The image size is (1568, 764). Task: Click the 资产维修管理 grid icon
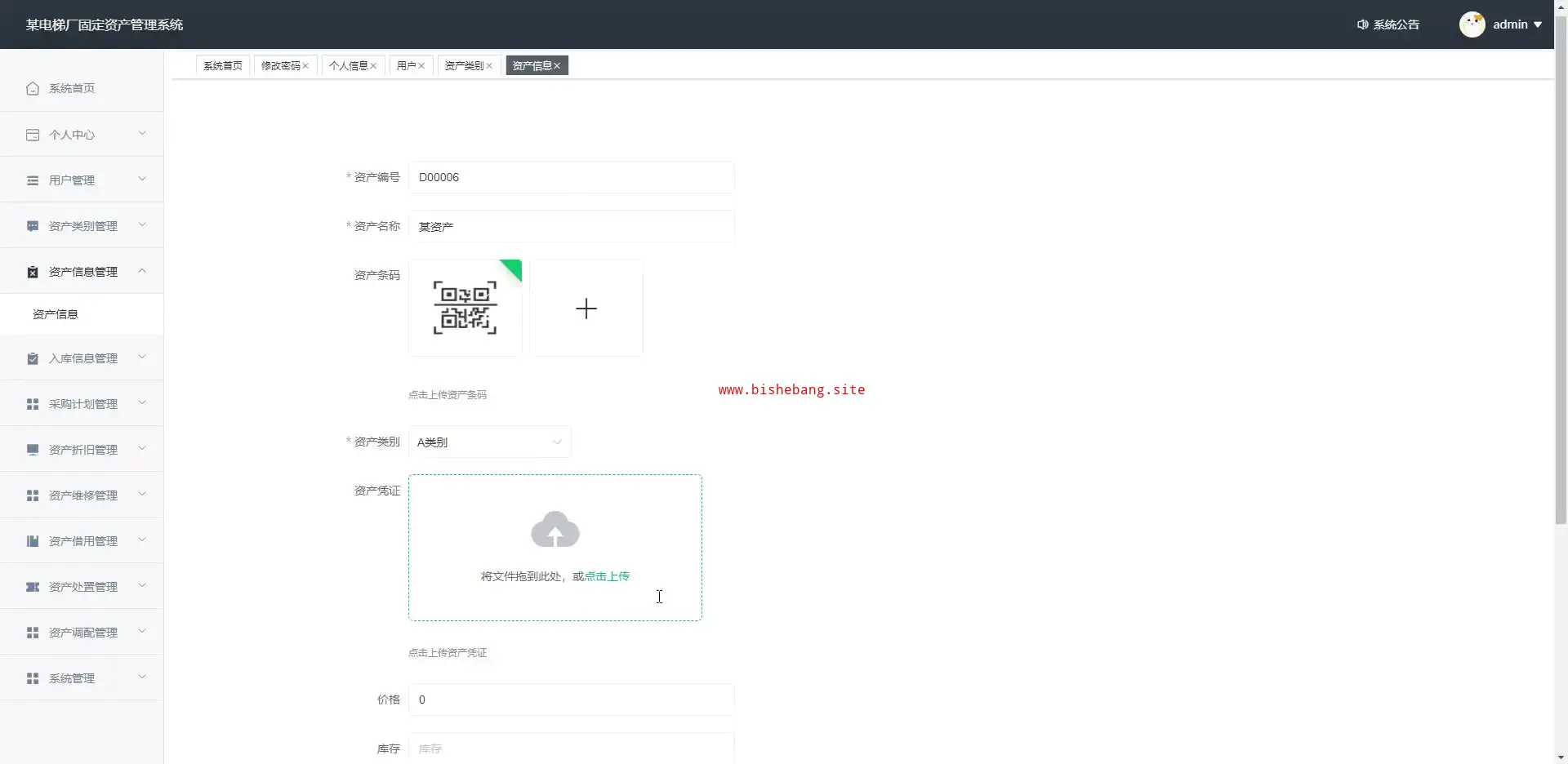pyautogui.click(x=33, y=495)
